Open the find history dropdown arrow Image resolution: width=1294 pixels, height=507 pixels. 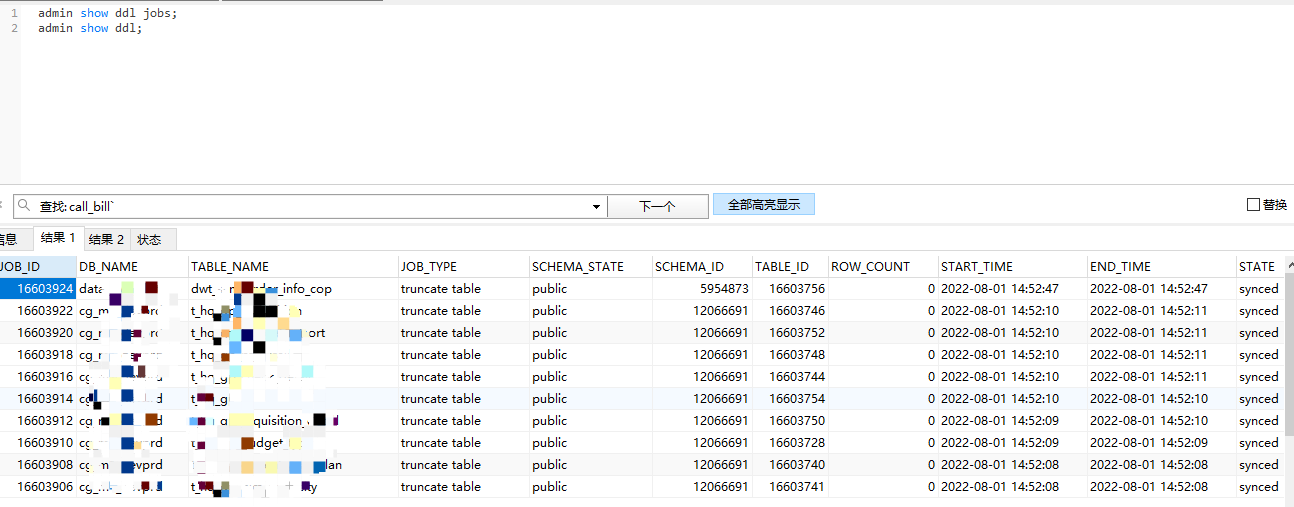tap(597, 206)
